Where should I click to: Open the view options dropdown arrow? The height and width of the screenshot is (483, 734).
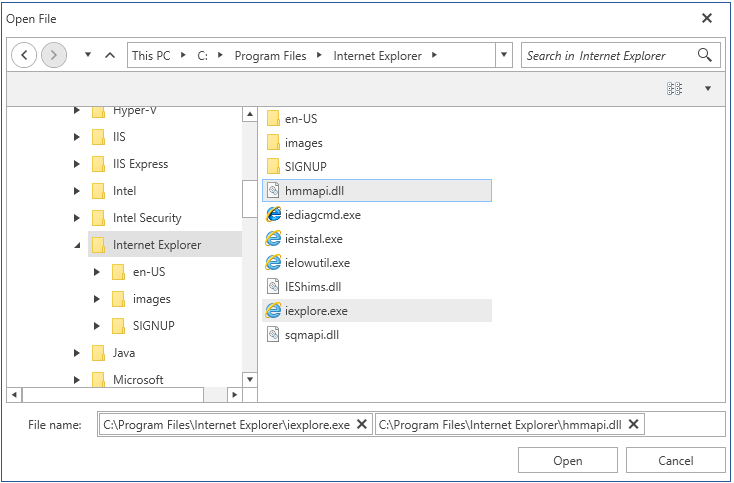pos(708,88)
